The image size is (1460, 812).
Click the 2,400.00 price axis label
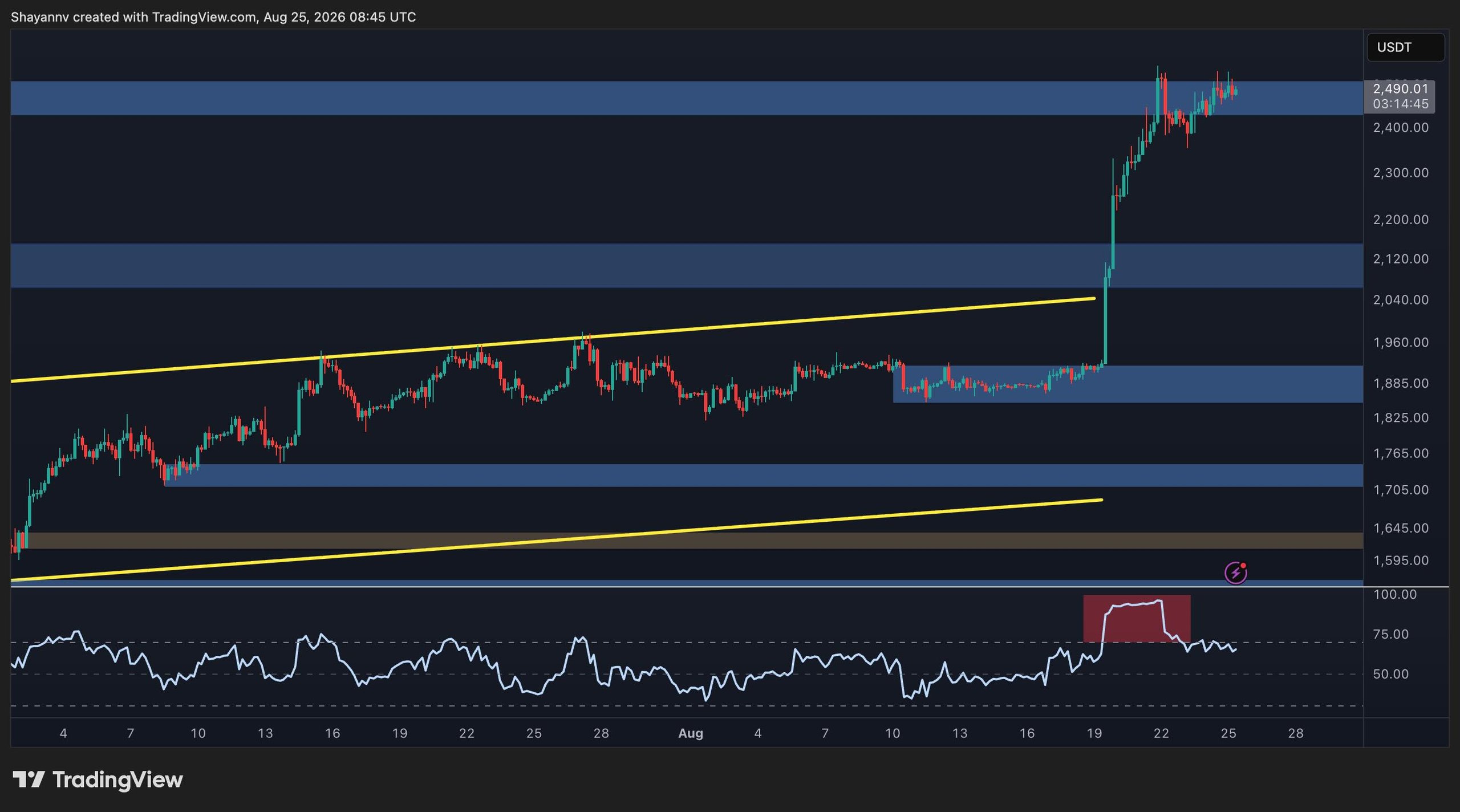click(x=1401, y=128)
